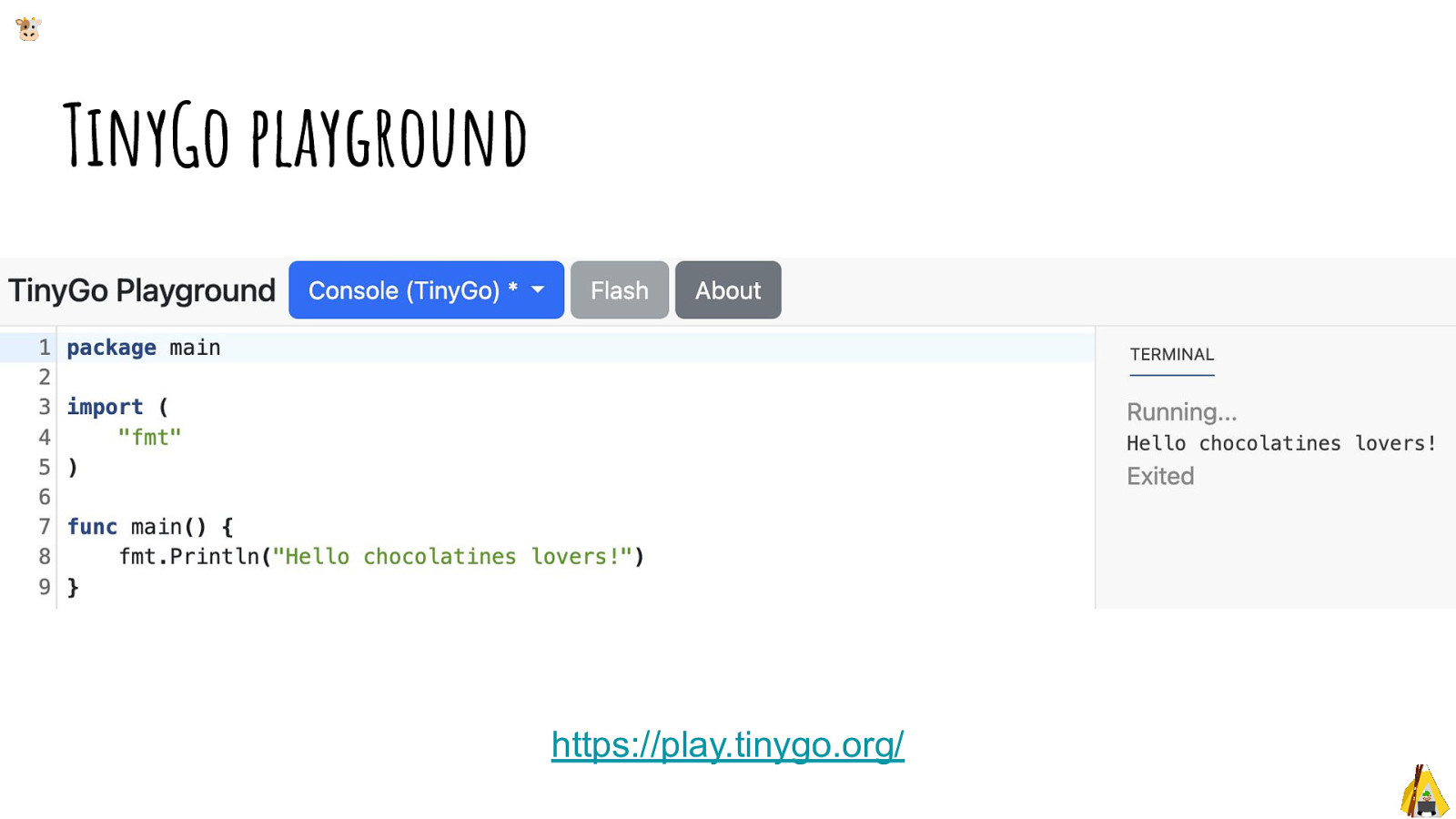Click the "import (" code line
1456x819 pixels.
pos(117,407)
